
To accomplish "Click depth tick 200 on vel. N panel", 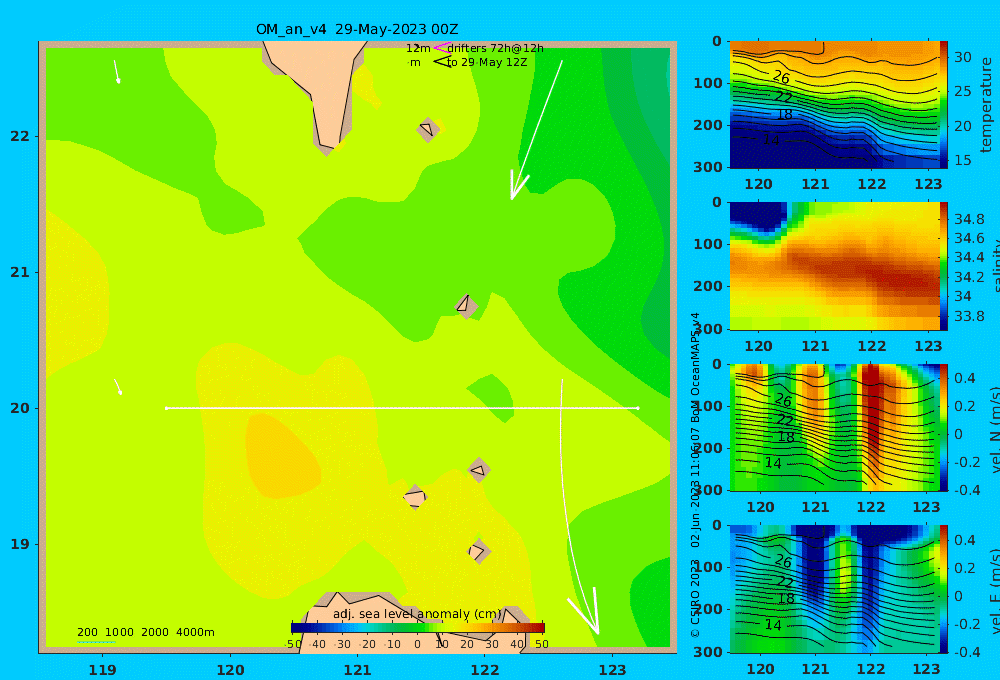I will [708, 448].
